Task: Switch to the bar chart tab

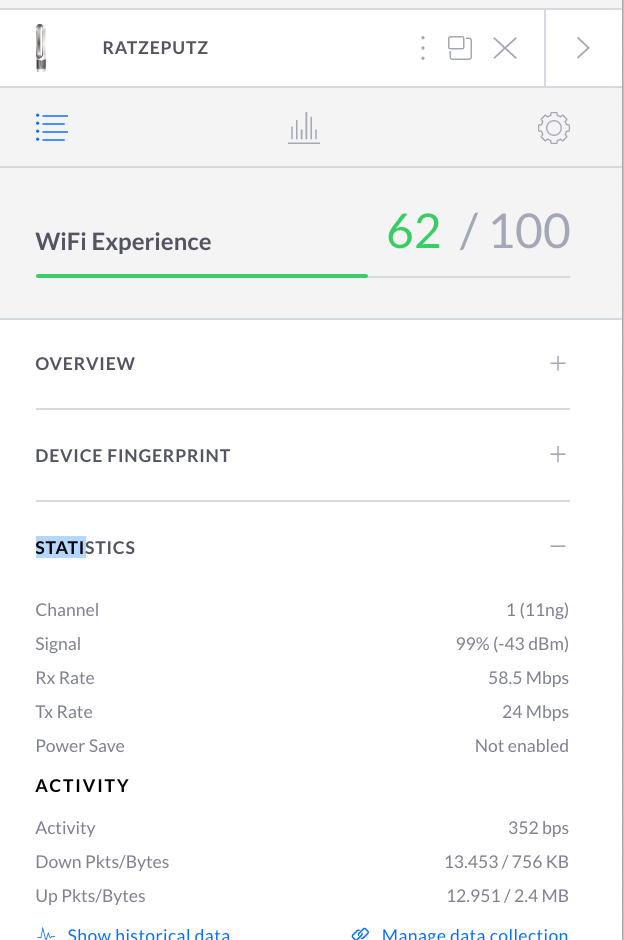Action: (x=303, y=128)
